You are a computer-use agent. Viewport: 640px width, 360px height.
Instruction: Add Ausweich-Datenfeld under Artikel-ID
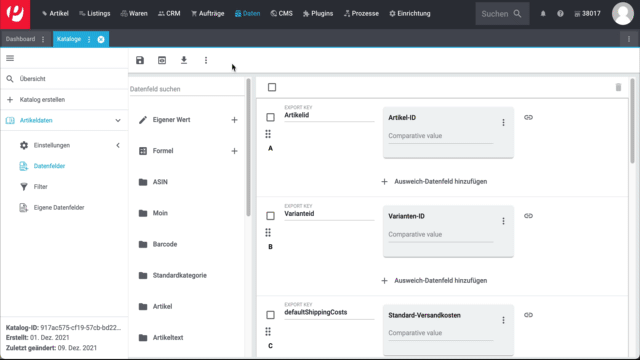point(434,182)
